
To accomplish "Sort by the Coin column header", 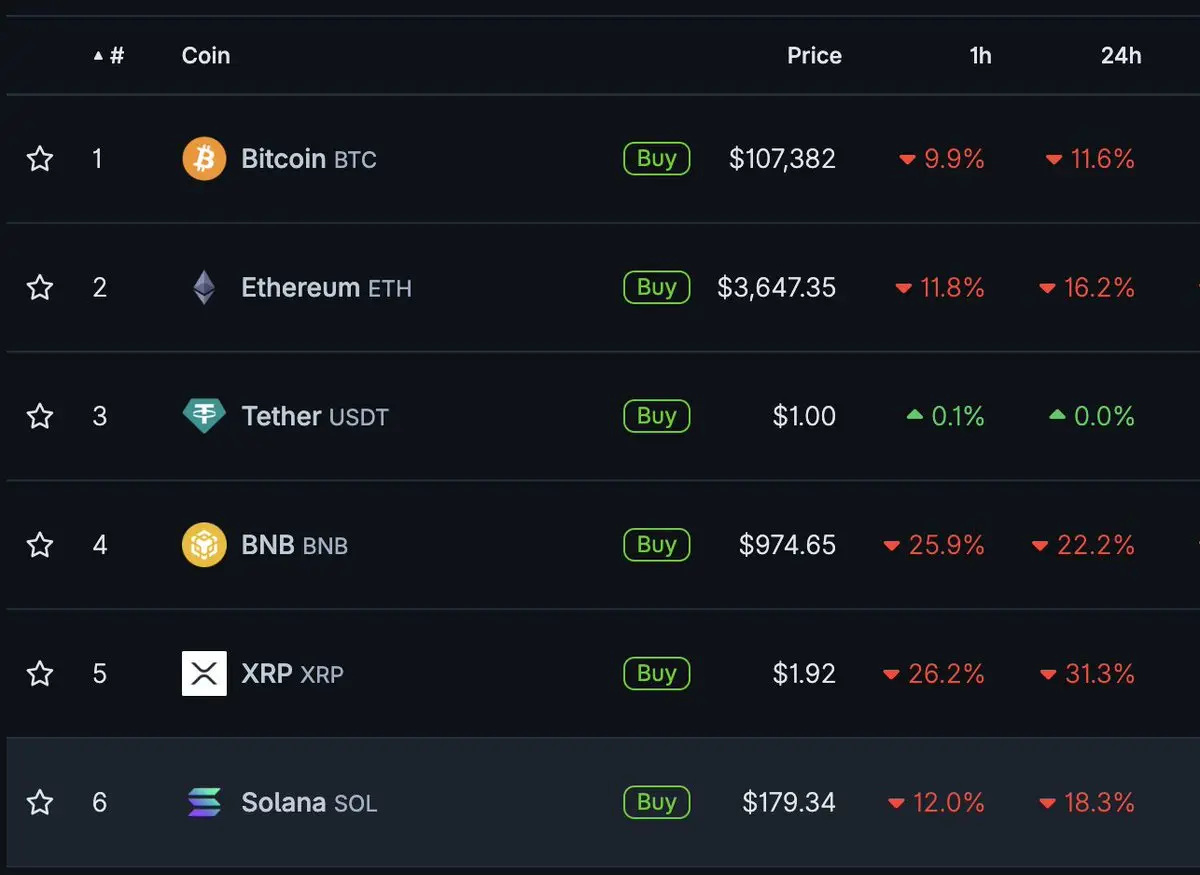I will click(206, 56).
